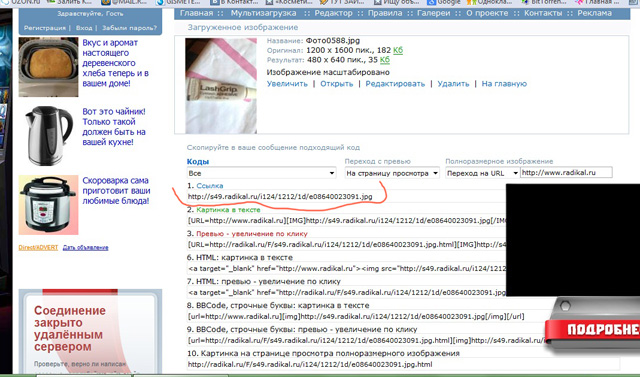The width and height of the screenshot is (640, 377).
Task: Click the Изображение масштабировано text
Action: (328, 72)
